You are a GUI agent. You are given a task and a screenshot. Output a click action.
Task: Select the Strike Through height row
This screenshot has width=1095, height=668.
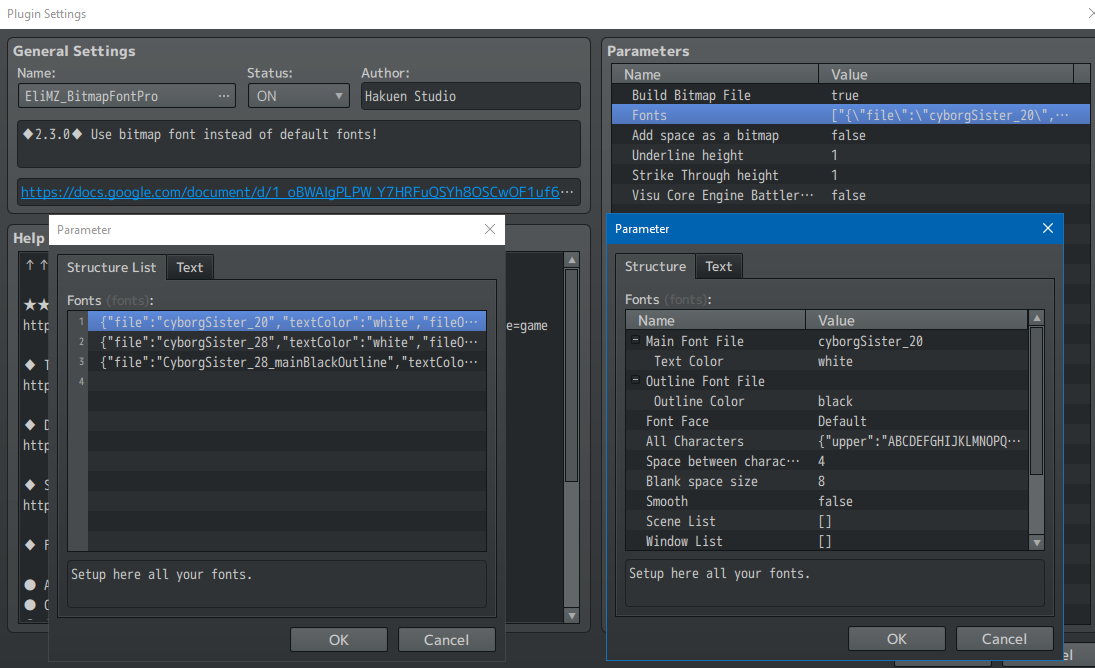(x=850, y=175)
